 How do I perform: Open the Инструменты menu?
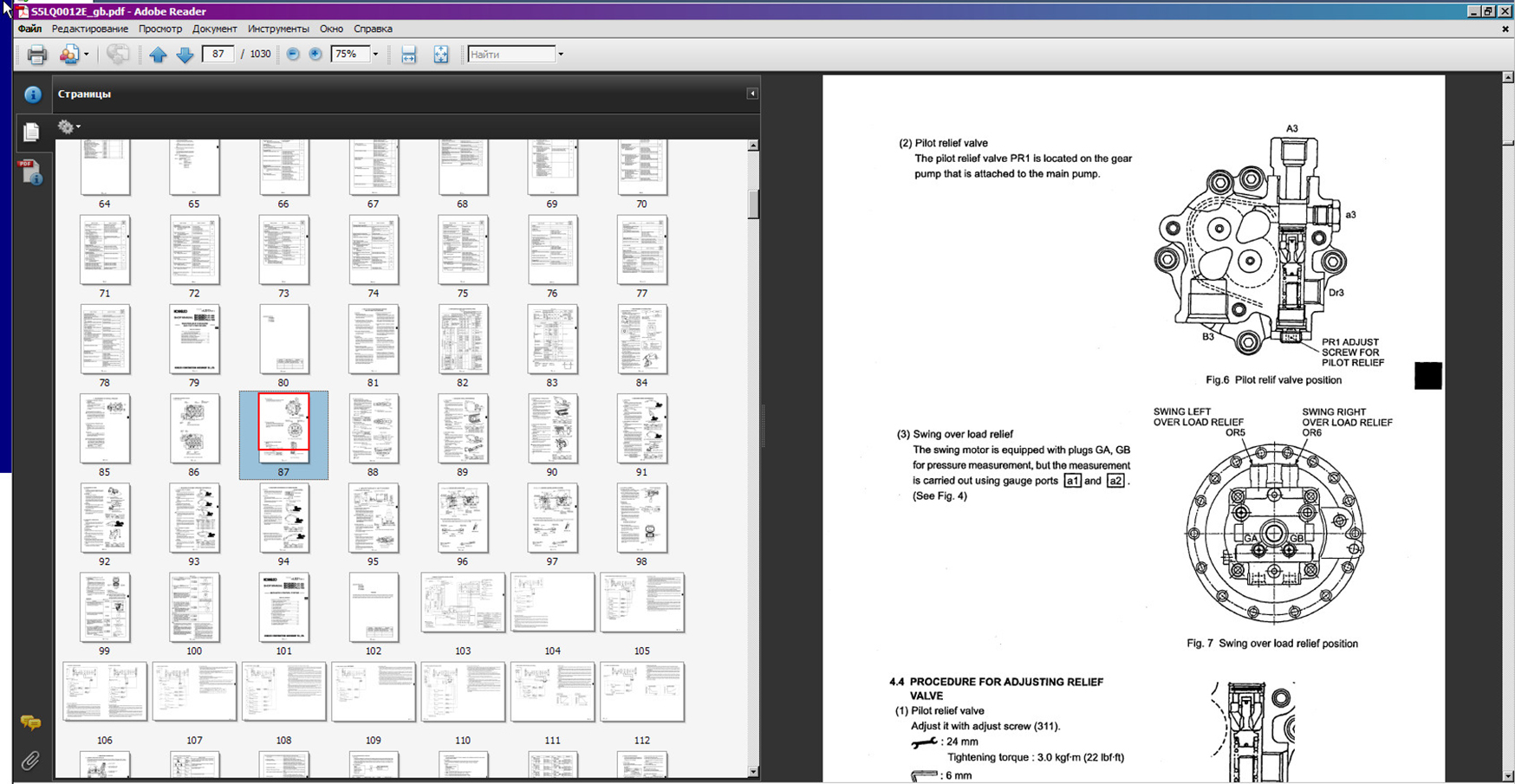point(277,29)
